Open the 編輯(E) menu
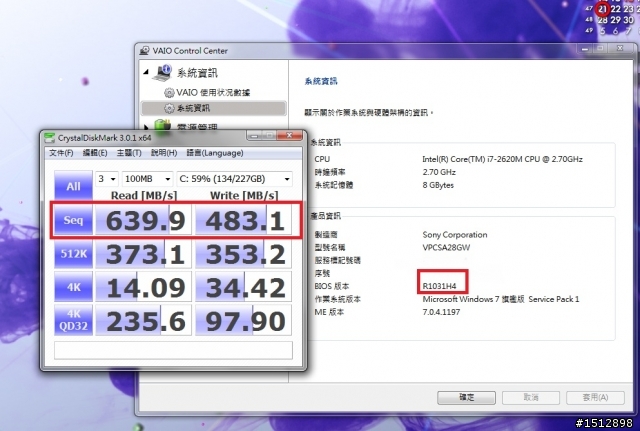The height and width of the screenshot is (431, 640). 95,153
